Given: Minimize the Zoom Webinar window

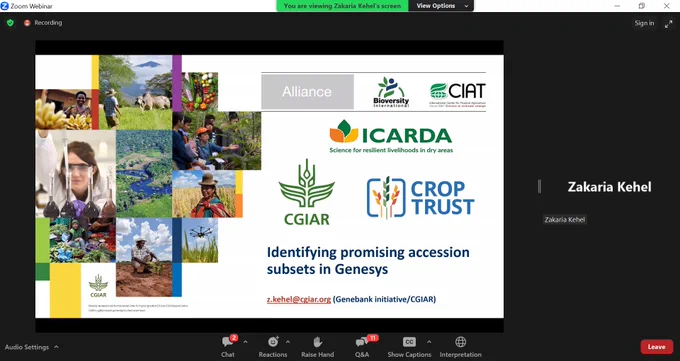Looking at the screenshot, I should coord(617,6).
